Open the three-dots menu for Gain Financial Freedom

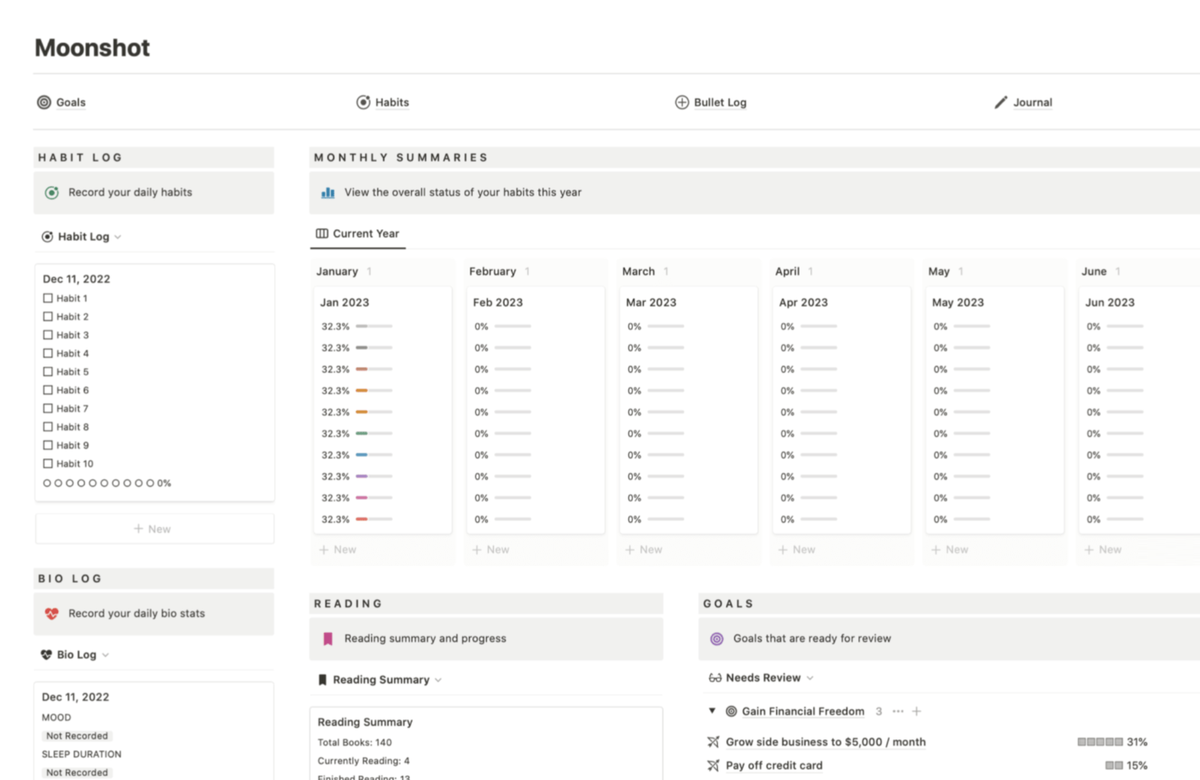click(898, 711)
